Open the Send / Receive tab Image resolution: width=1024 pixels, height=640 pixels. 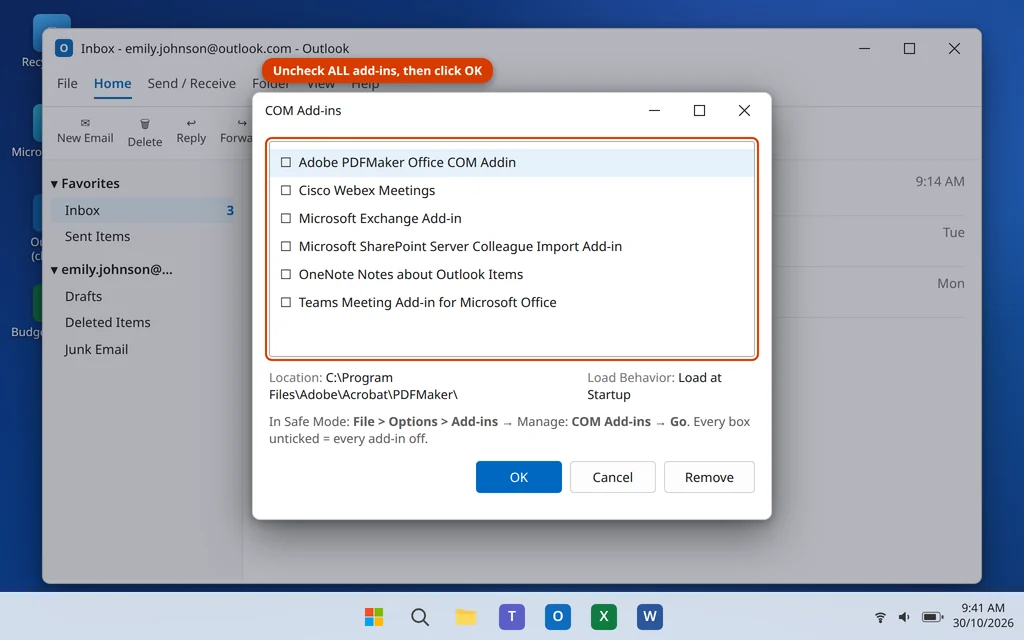coord(191,84)
